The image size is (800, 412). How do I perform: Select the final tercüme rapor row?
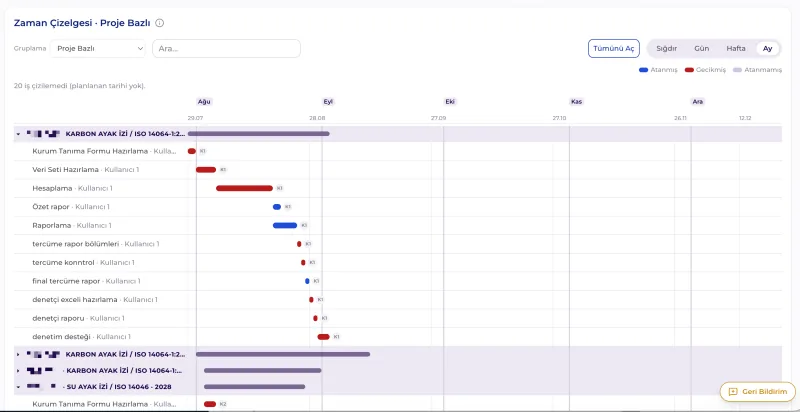[397, 281]
